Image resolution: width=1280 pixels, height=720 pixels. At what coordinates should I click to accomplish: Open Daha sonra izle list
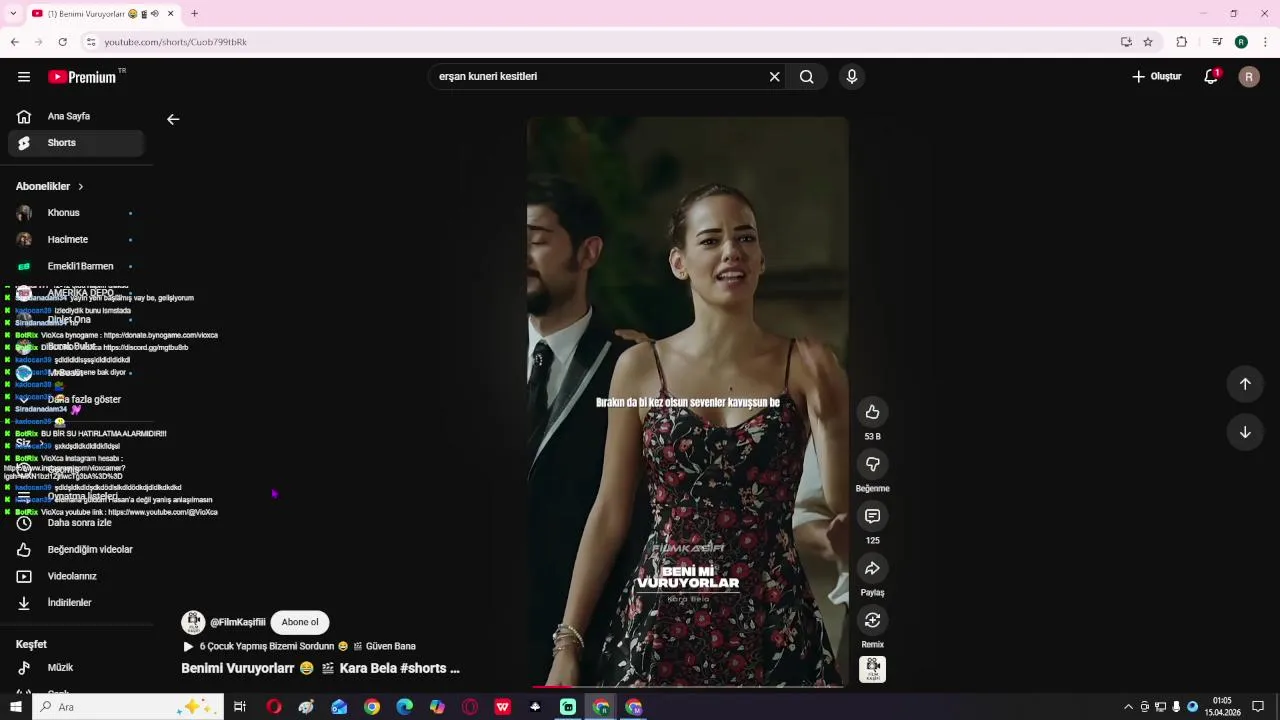pyautogui.click(x=78, y=523)
